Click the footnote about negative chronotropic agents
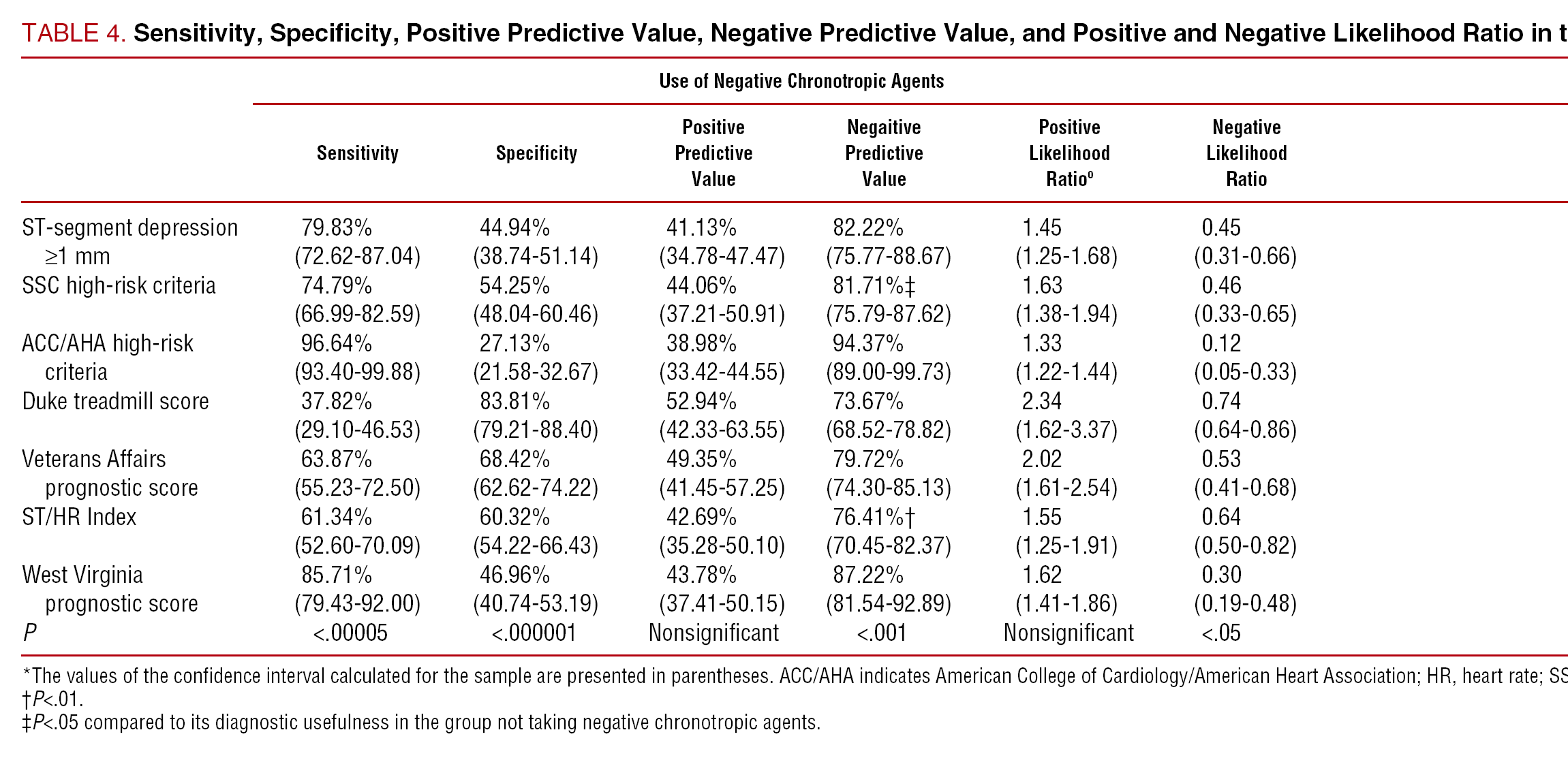The image size is (1568, 760). [x=421, y=722]
